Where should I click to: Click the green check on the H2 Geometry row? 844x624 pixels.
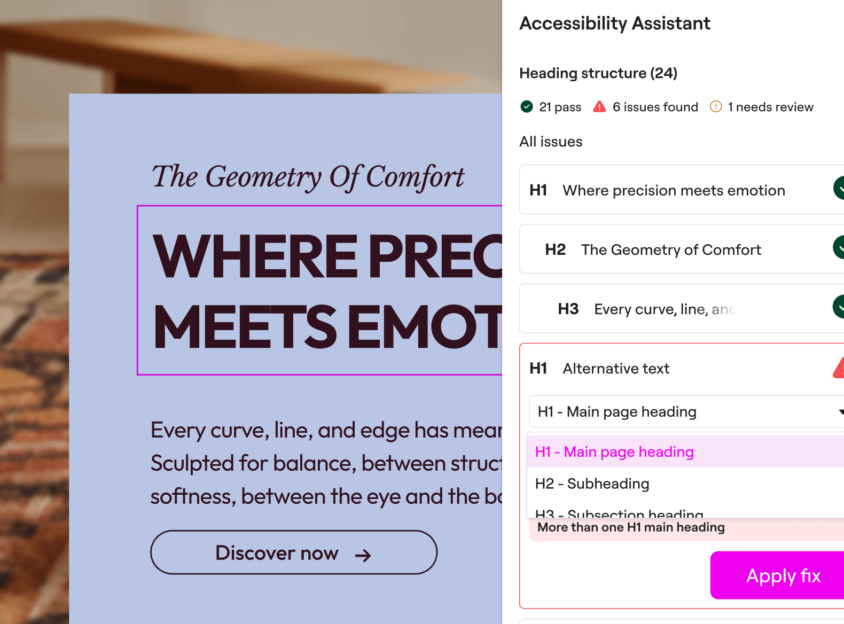(838, 249)
